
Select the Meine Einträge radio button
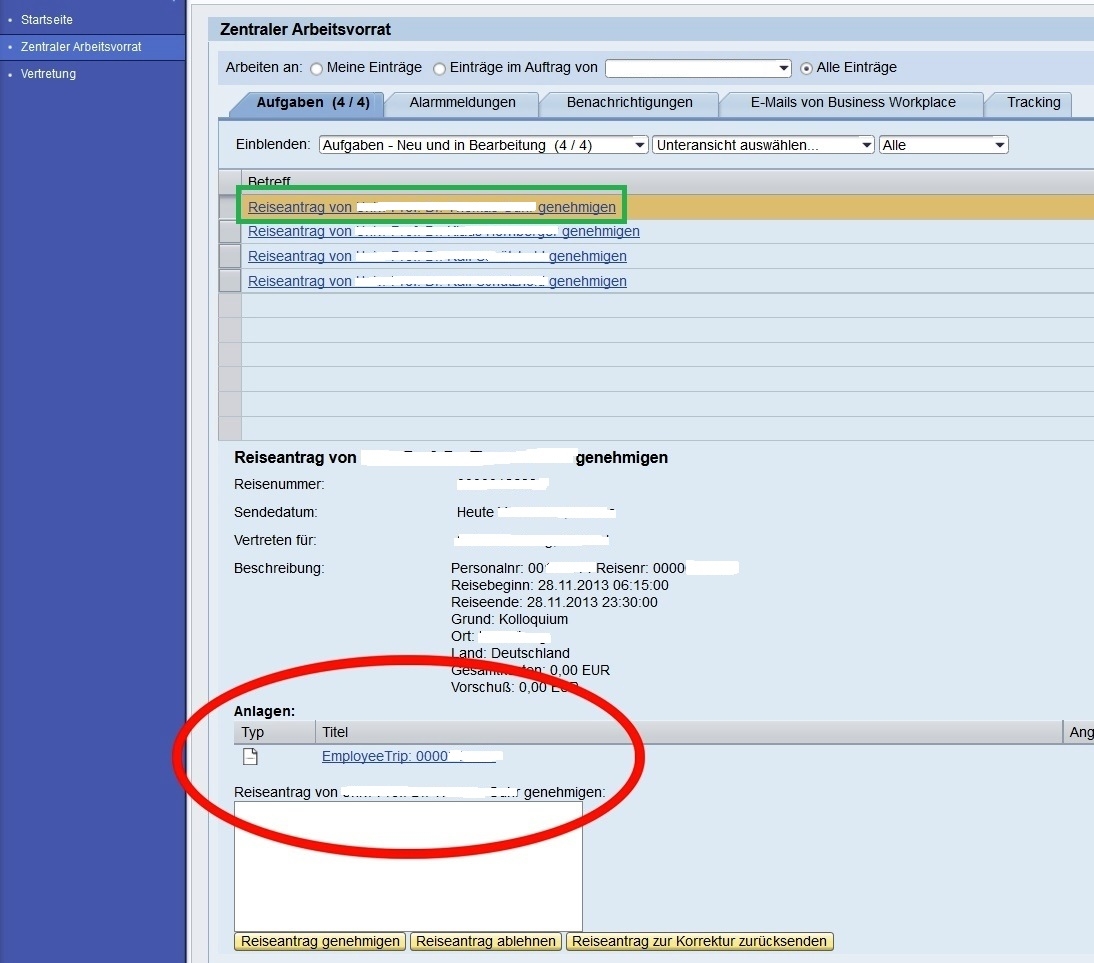[317, 69]
